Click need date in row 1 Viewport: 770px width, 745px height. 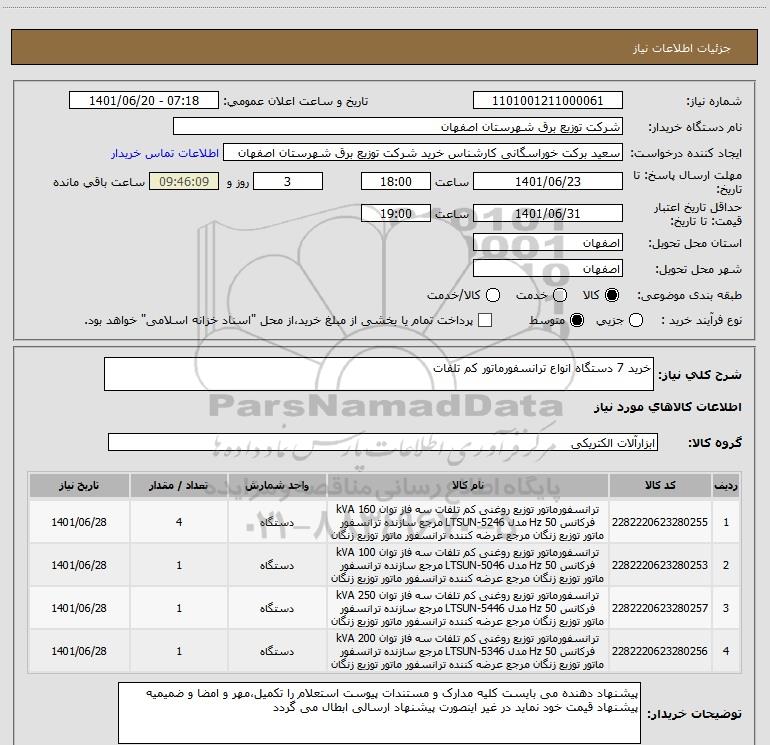(79, 522)
